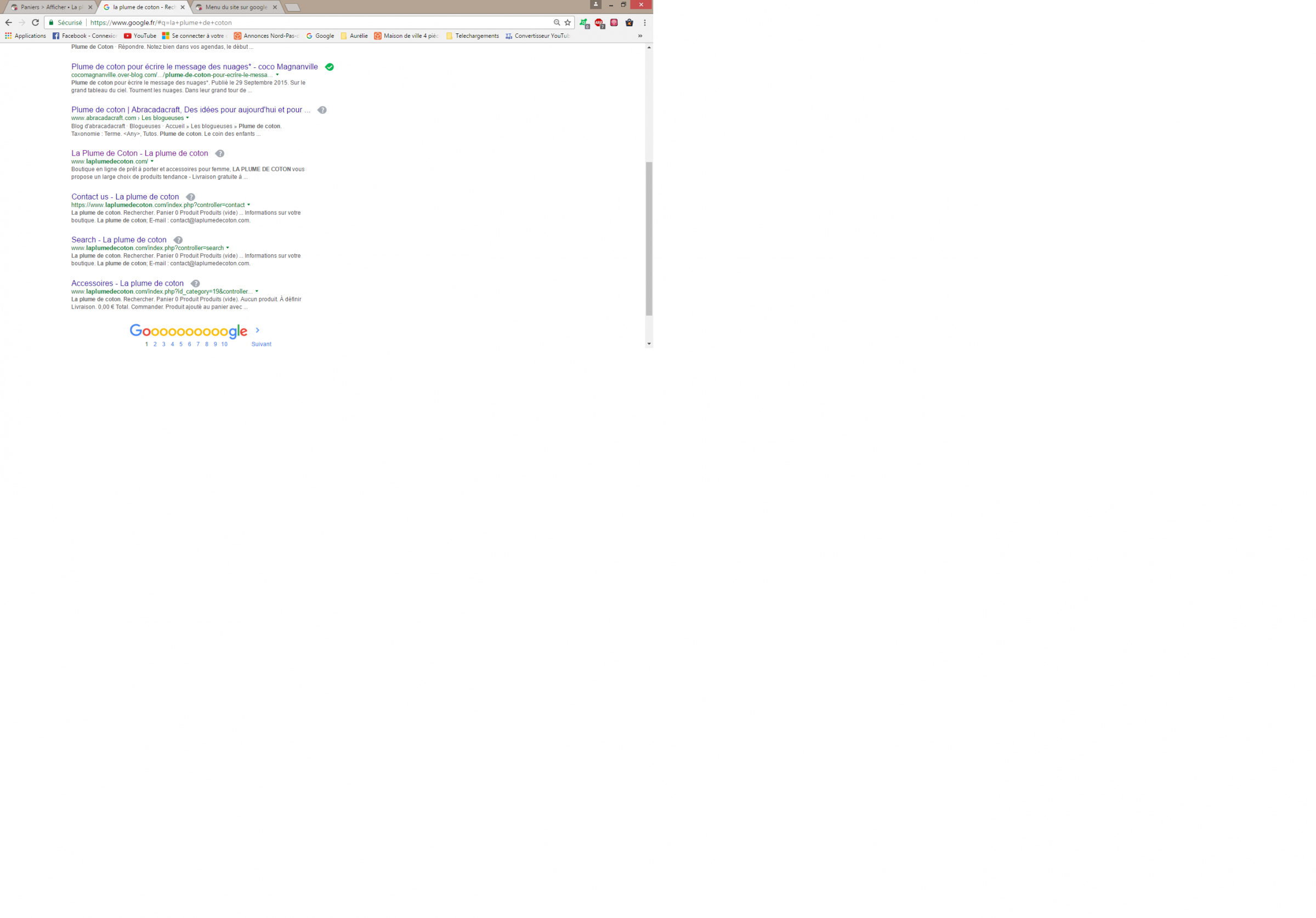Click the grey question badge beside Abracadacraft result
This screenshot has width=1316, height=918.
pyautogui.click(x=322, y=111)
